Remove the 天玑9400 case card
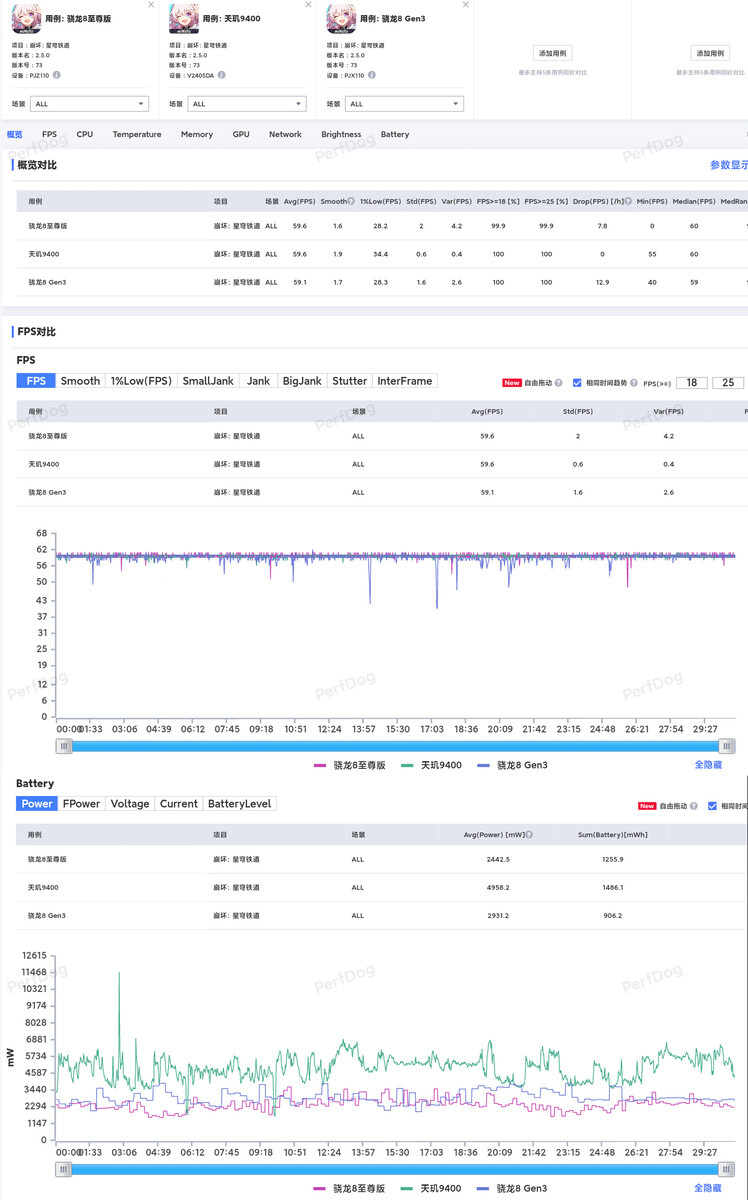This screenshot has width=748, height=1200. [308, 5]
